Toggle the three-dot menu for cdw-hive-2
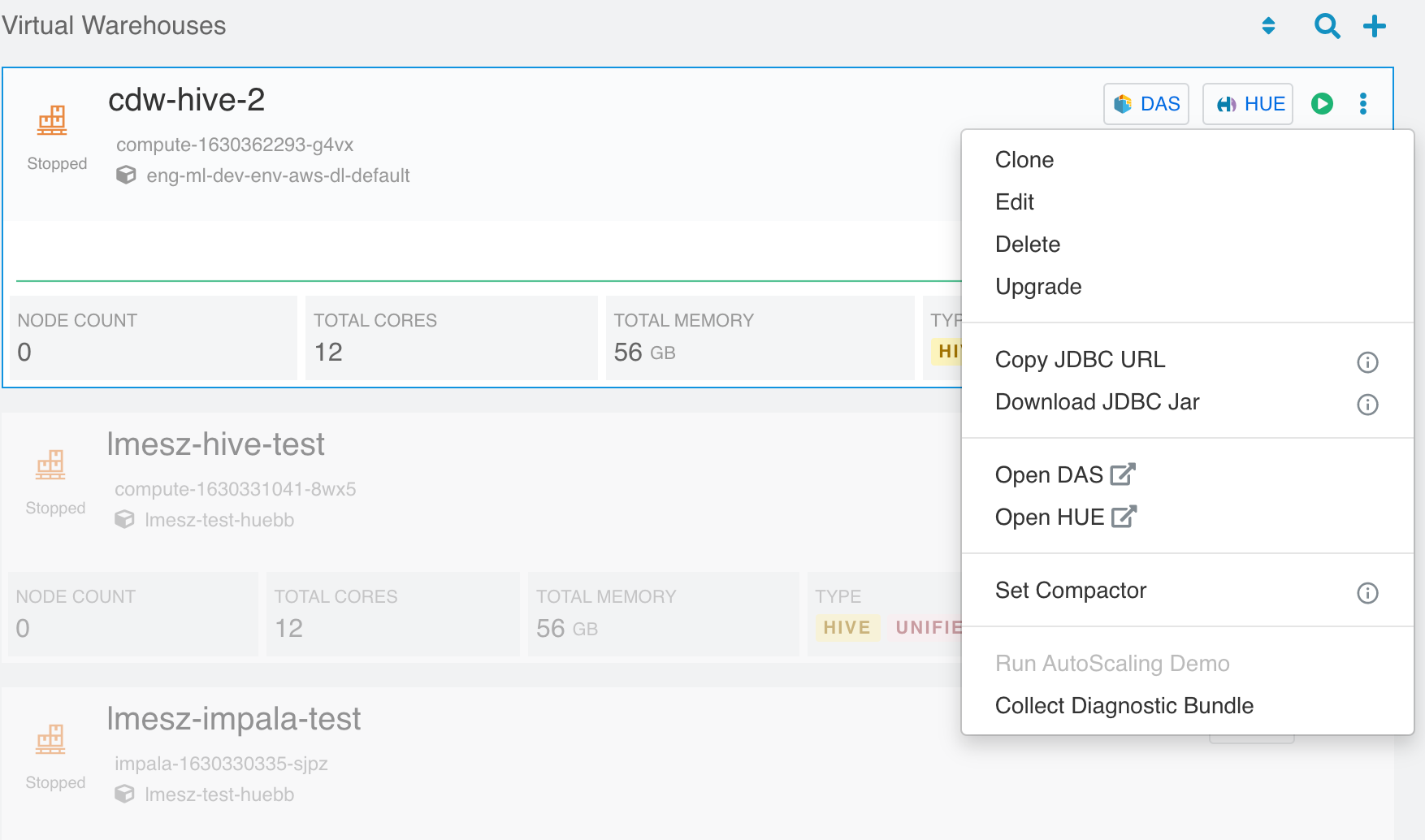The width and height of the screenshot is (1425, 840). point(1363,104)
